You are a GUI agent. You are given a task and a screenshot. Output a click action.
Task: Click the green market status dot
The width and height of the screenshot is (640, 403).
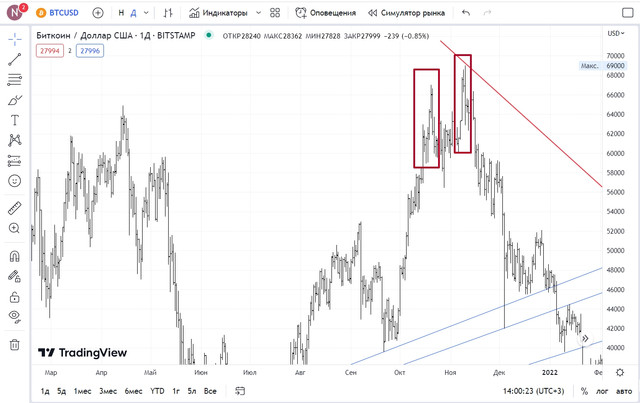pos(209,35)
